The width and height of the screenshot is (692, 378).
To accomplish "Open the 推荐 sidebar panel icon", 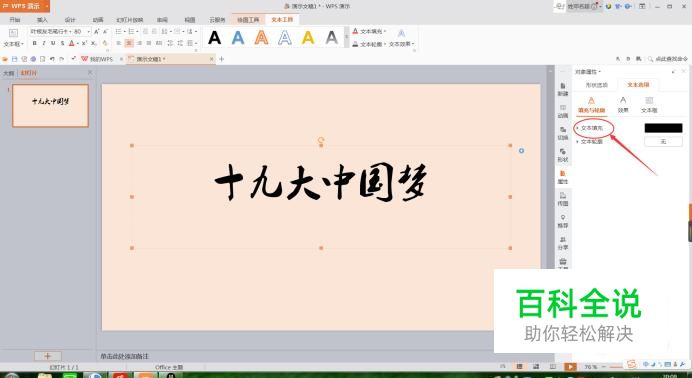I will tap(563, 221).
